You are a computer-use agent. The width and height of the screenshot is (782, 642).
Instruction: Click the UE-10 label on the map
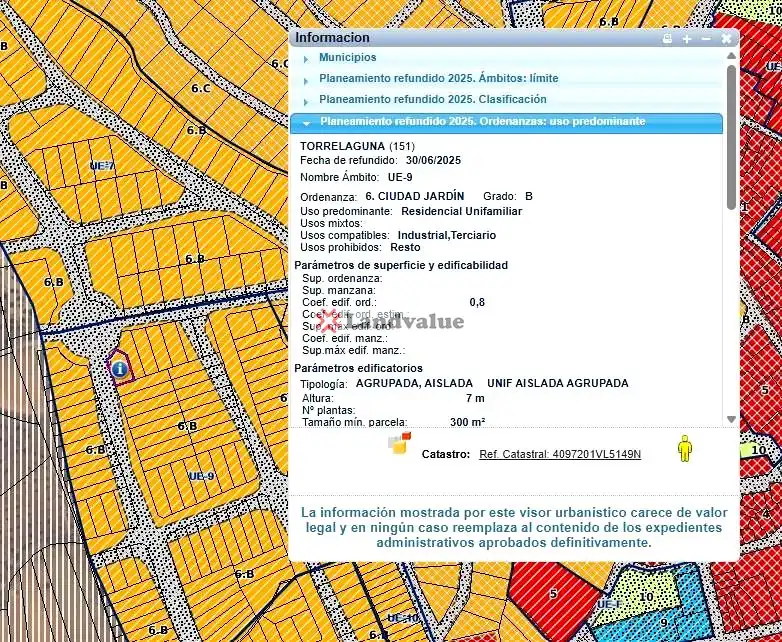pos(403,618)
